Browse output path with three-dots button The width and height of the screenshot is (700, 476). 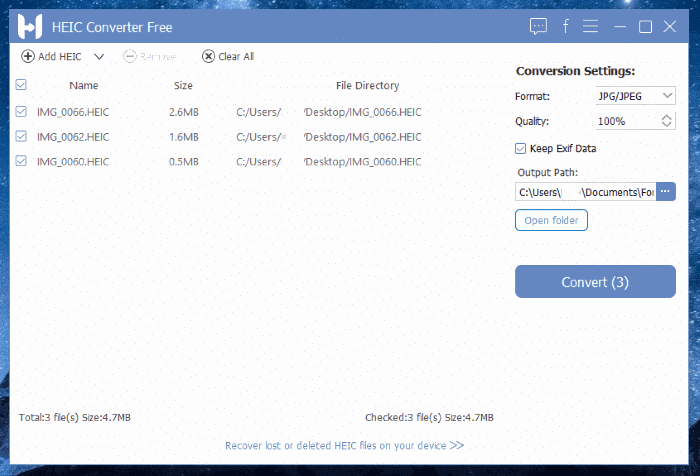tap(665, 191)
